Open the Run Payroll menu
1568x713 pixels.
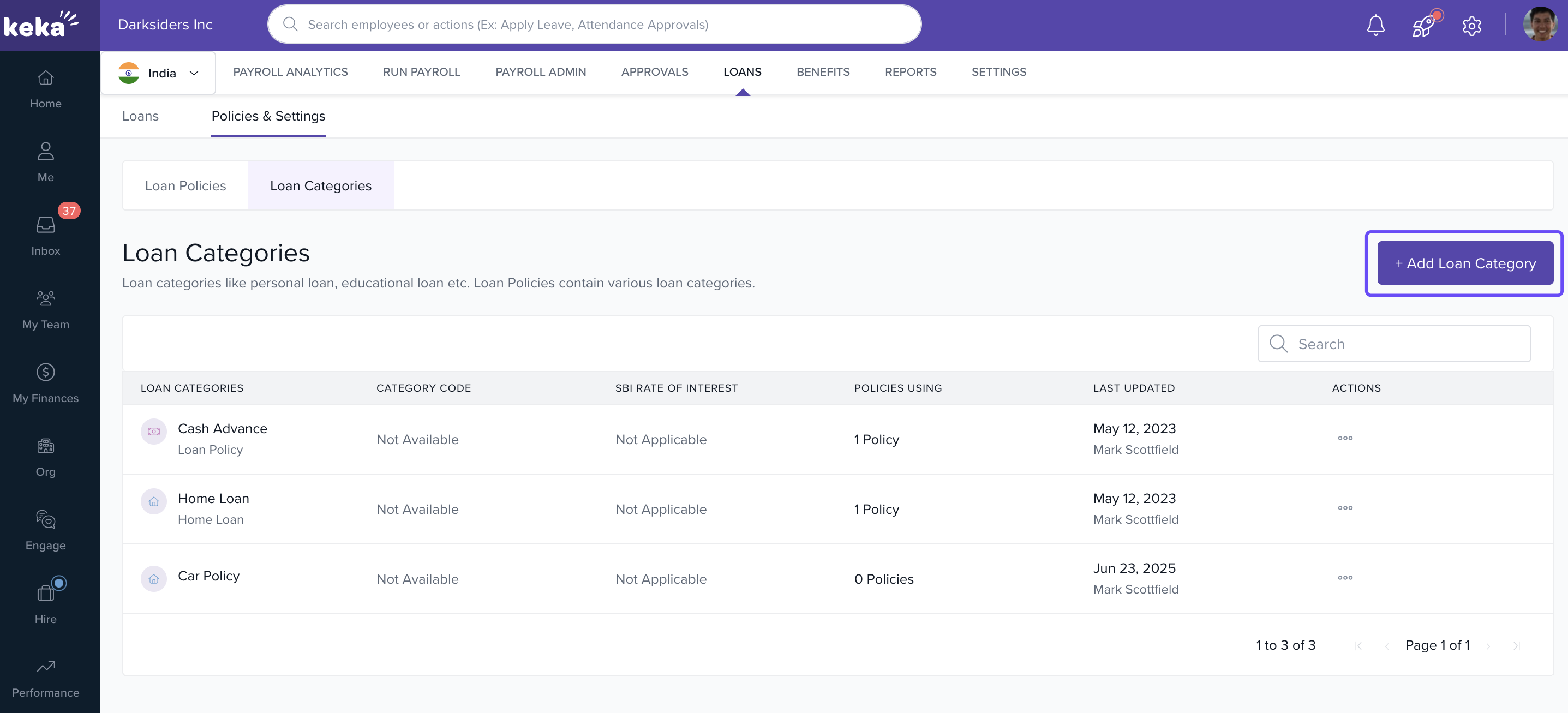421,72
